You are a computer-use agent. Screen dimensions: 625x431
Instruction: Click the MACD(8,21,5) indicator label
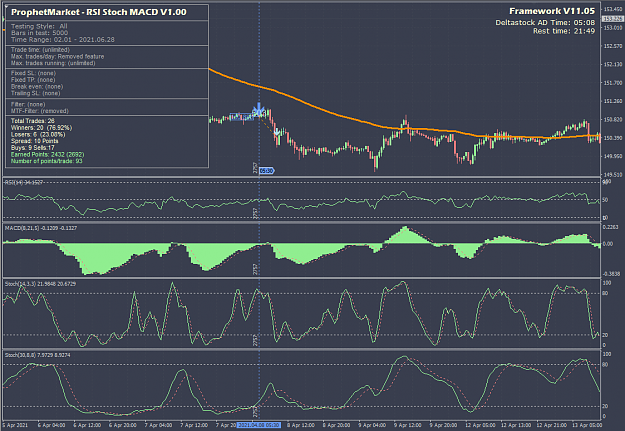41,228
